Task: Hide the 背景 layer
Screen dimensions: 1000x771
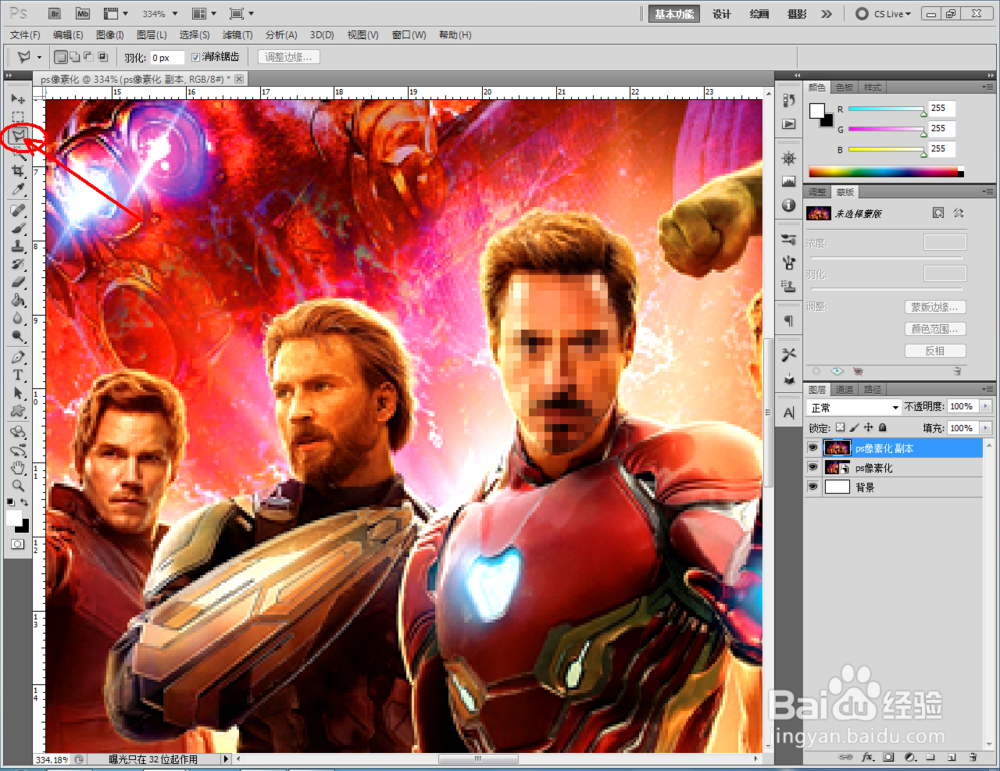Action: [812, 487]
